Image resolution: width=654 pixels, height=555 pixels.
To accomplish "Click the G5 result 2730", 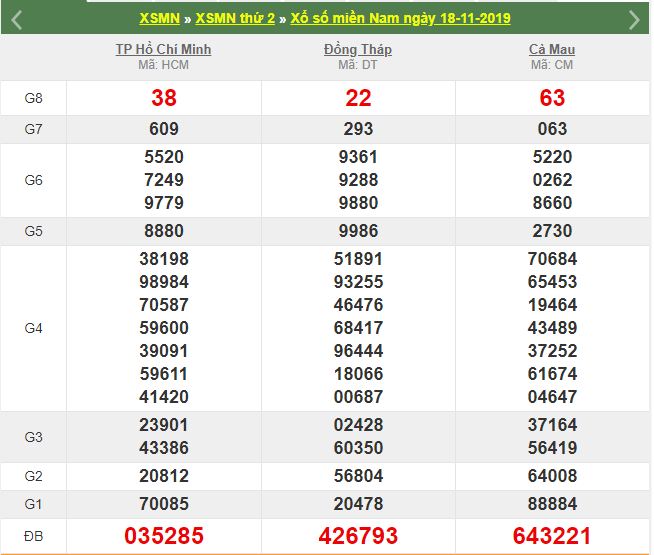I will (552, 231).
